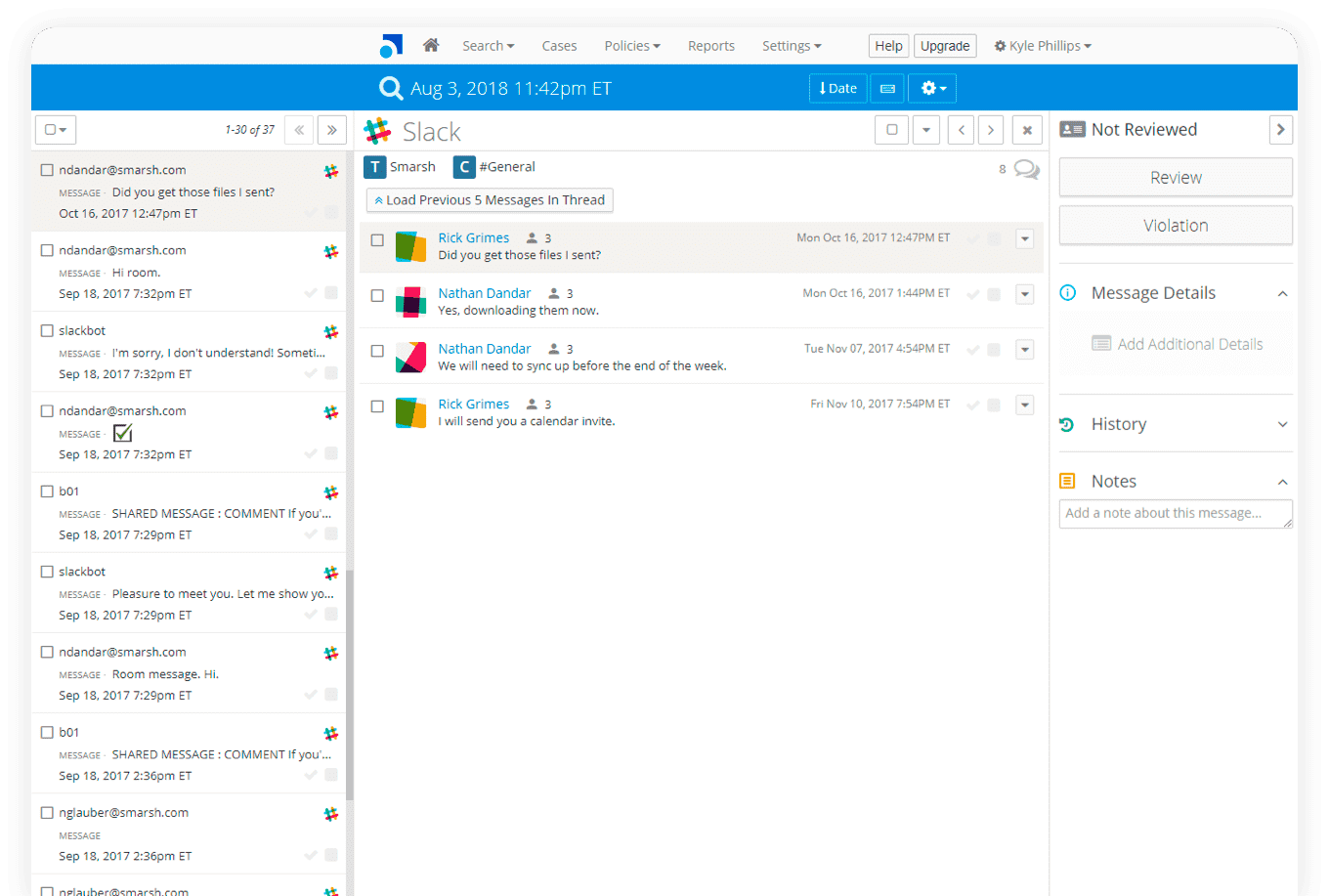Close the Slack message view

click(1027, 130)
